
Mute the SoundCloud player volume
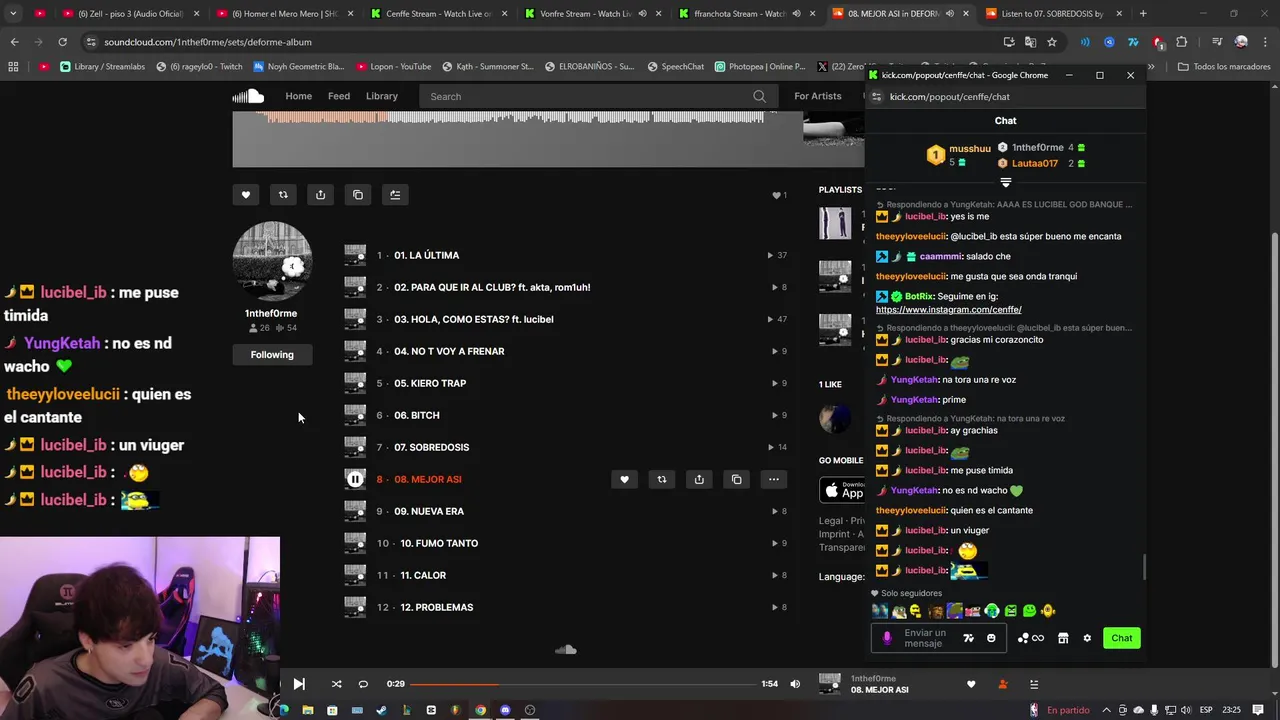(795, 684)
